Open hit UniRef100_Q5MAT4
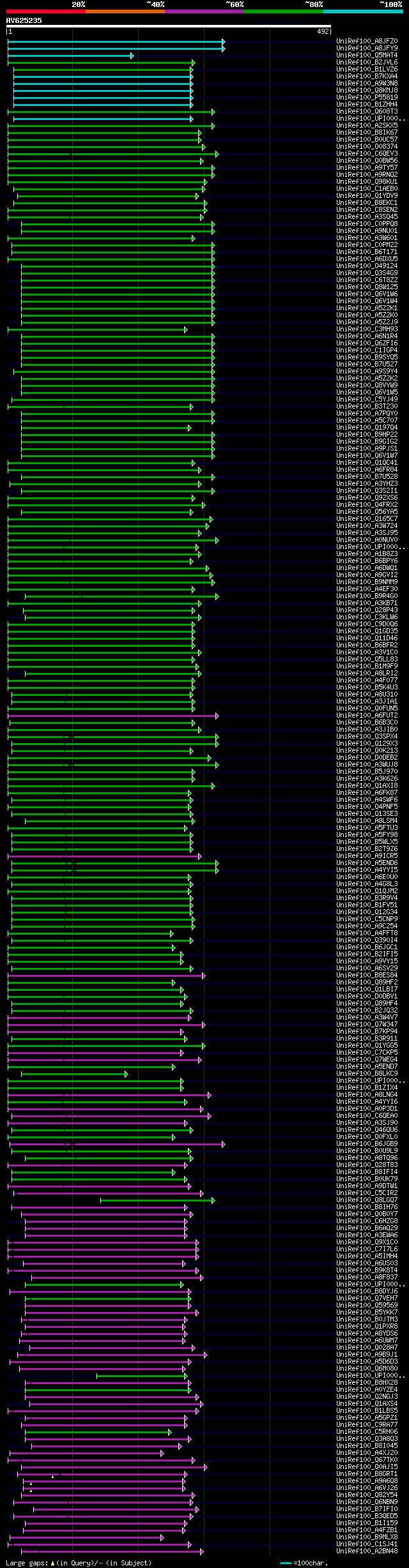The width and height of the screenshot is (409, 1568). click(367, 56)
